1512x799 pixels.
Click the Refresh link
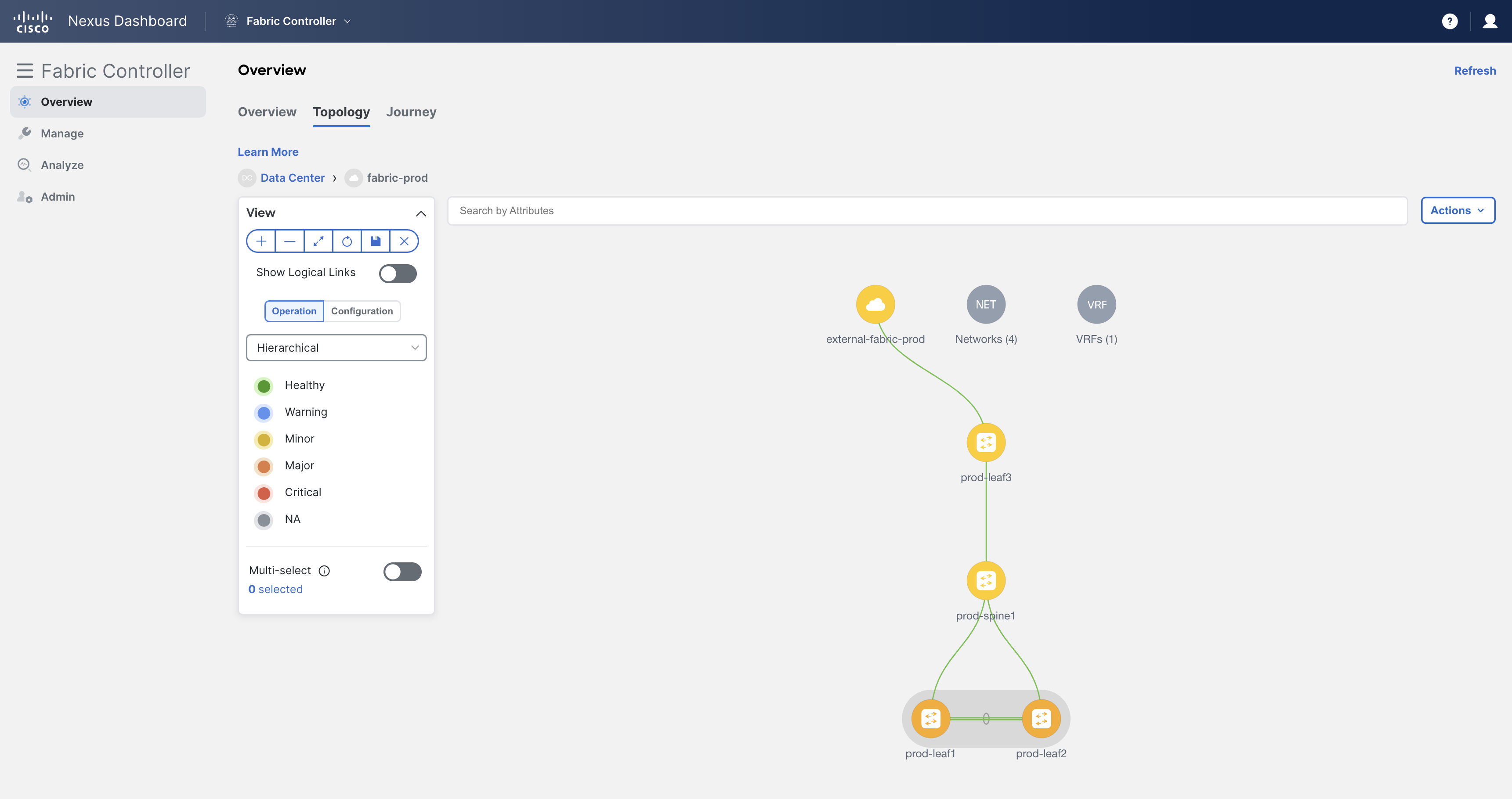(1474, 71)
